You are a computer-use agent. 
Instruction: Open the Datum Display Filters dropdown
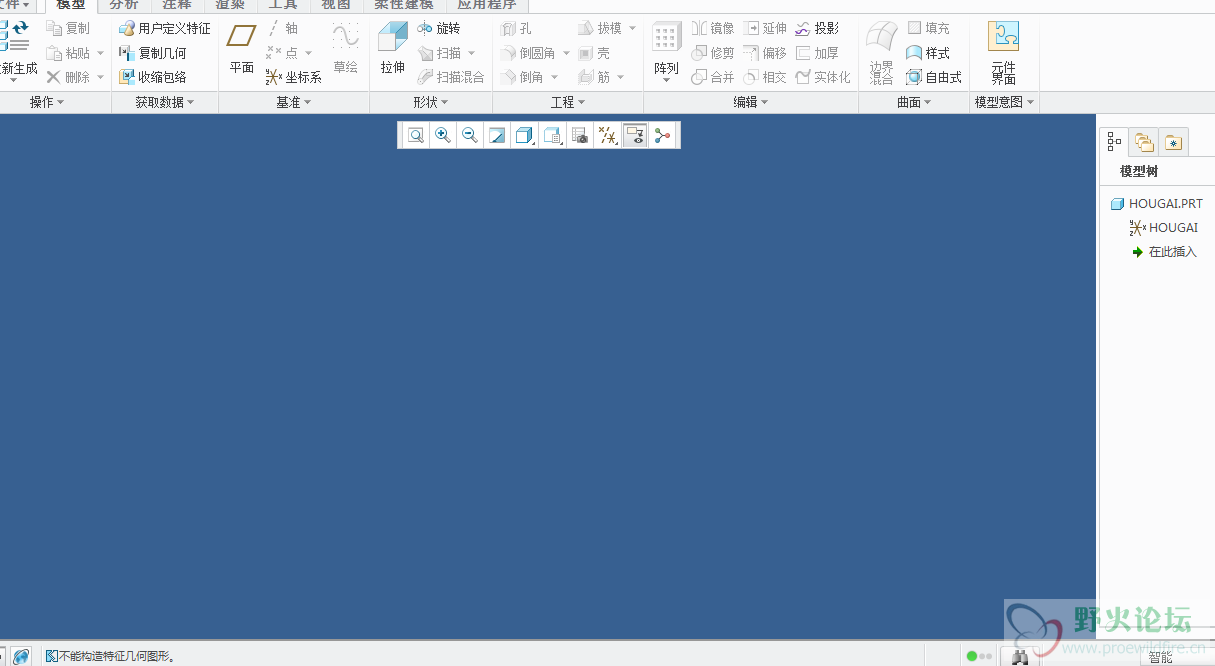pyautogui.click(x=607, y=135)
